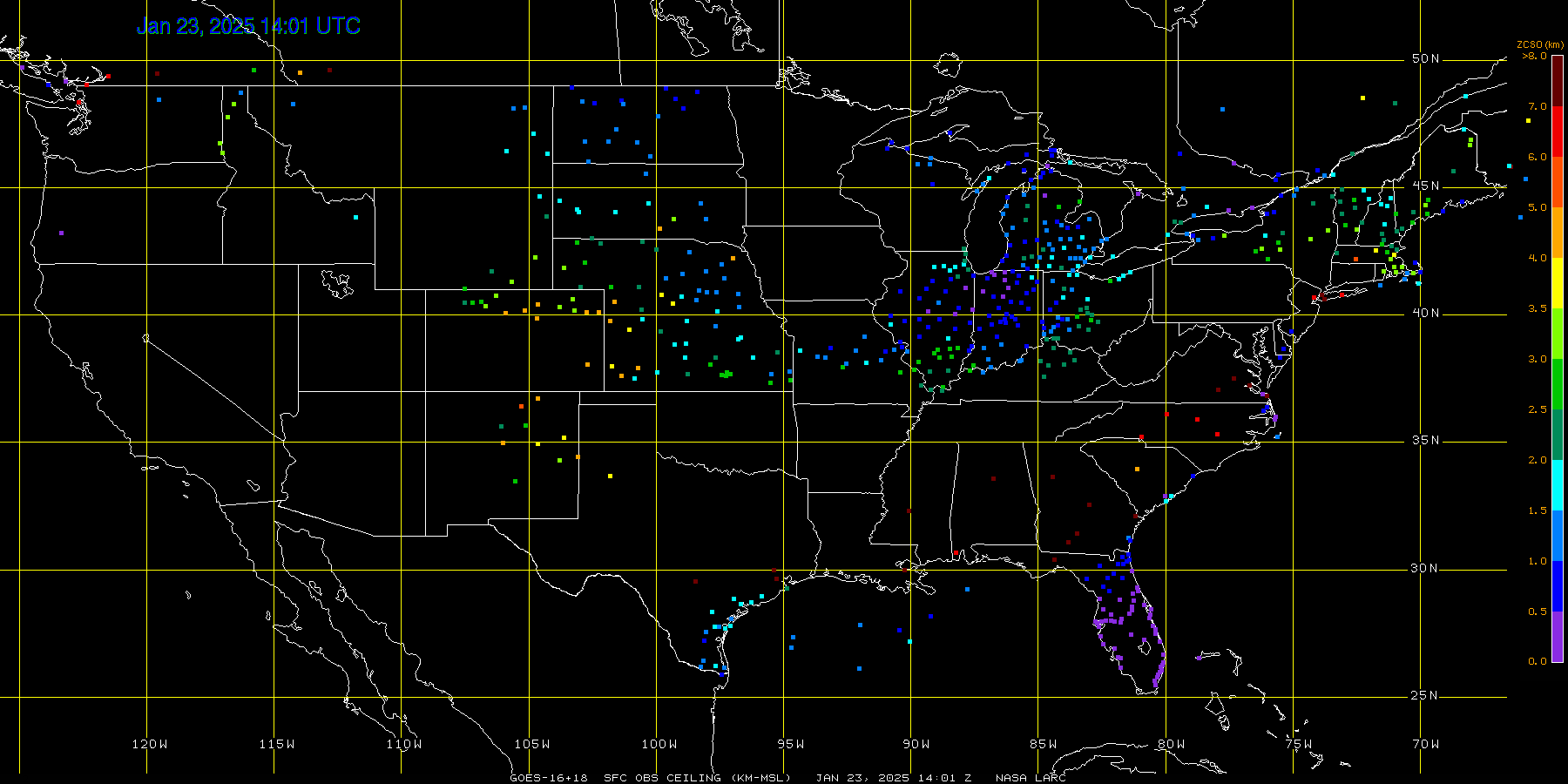
Task: Click the '105W' longitude label
Action: (x=531, y=744)
